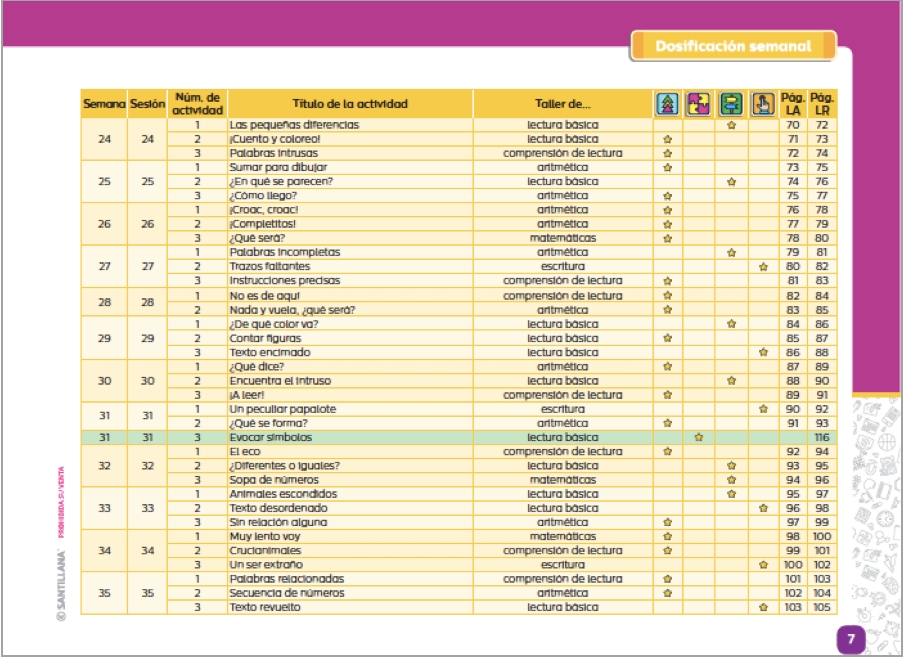Click the star in the Evocar símbolos row
Screen dimensions: 904x658
click(699, 437)
